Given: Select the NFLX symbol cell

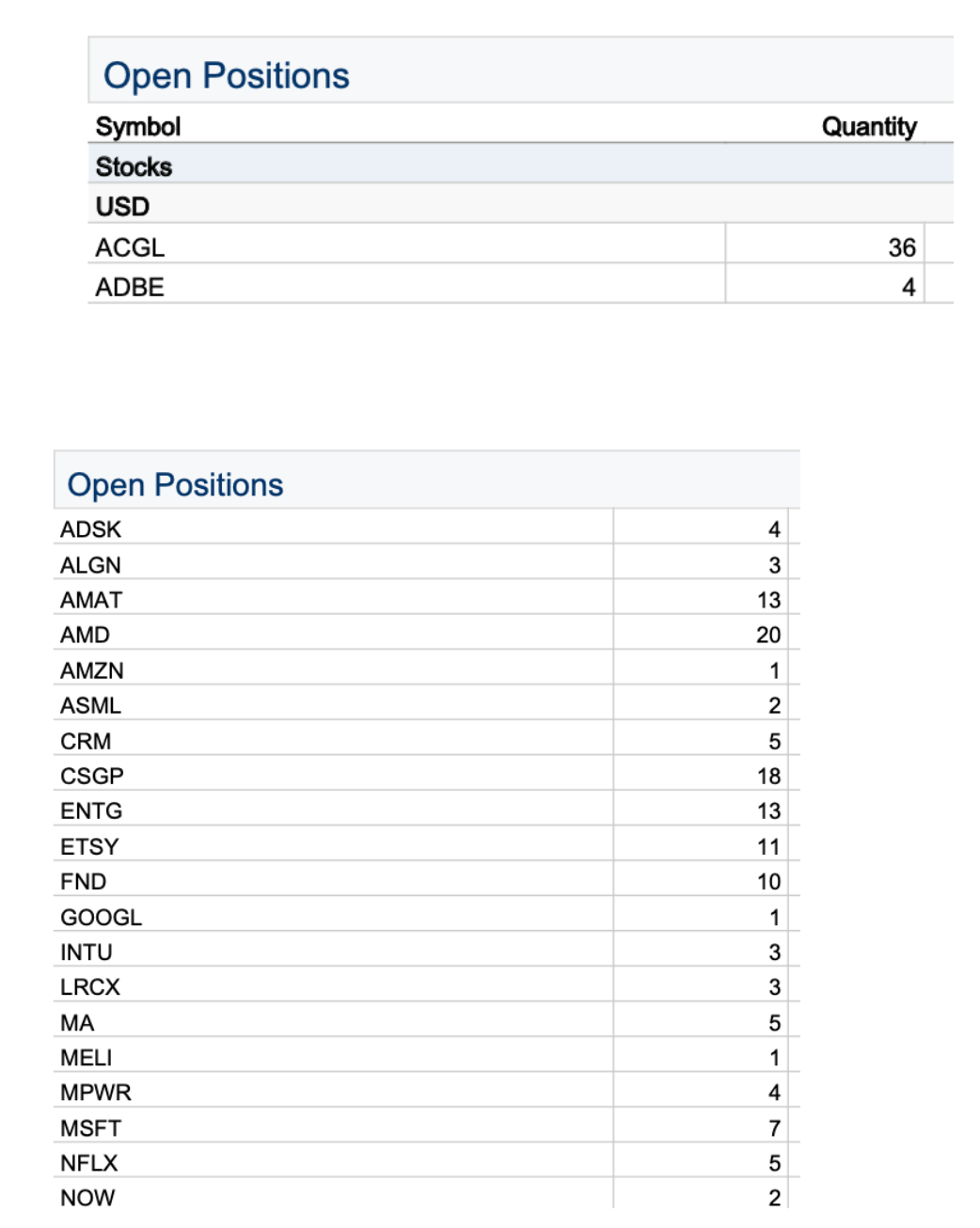Looking at the screenshot, I should coord(89,1163).
